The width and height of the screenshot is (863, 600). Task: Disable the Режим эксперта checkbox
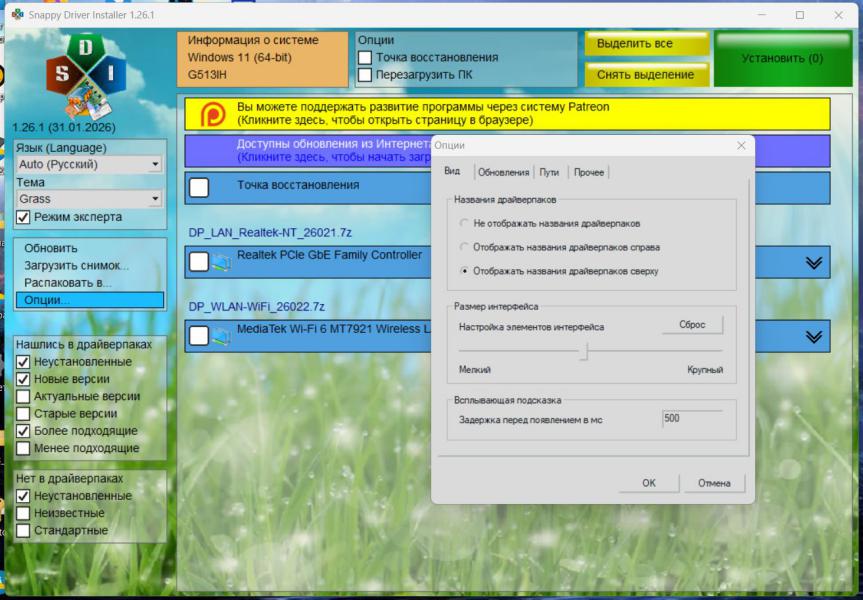[24, 217]
